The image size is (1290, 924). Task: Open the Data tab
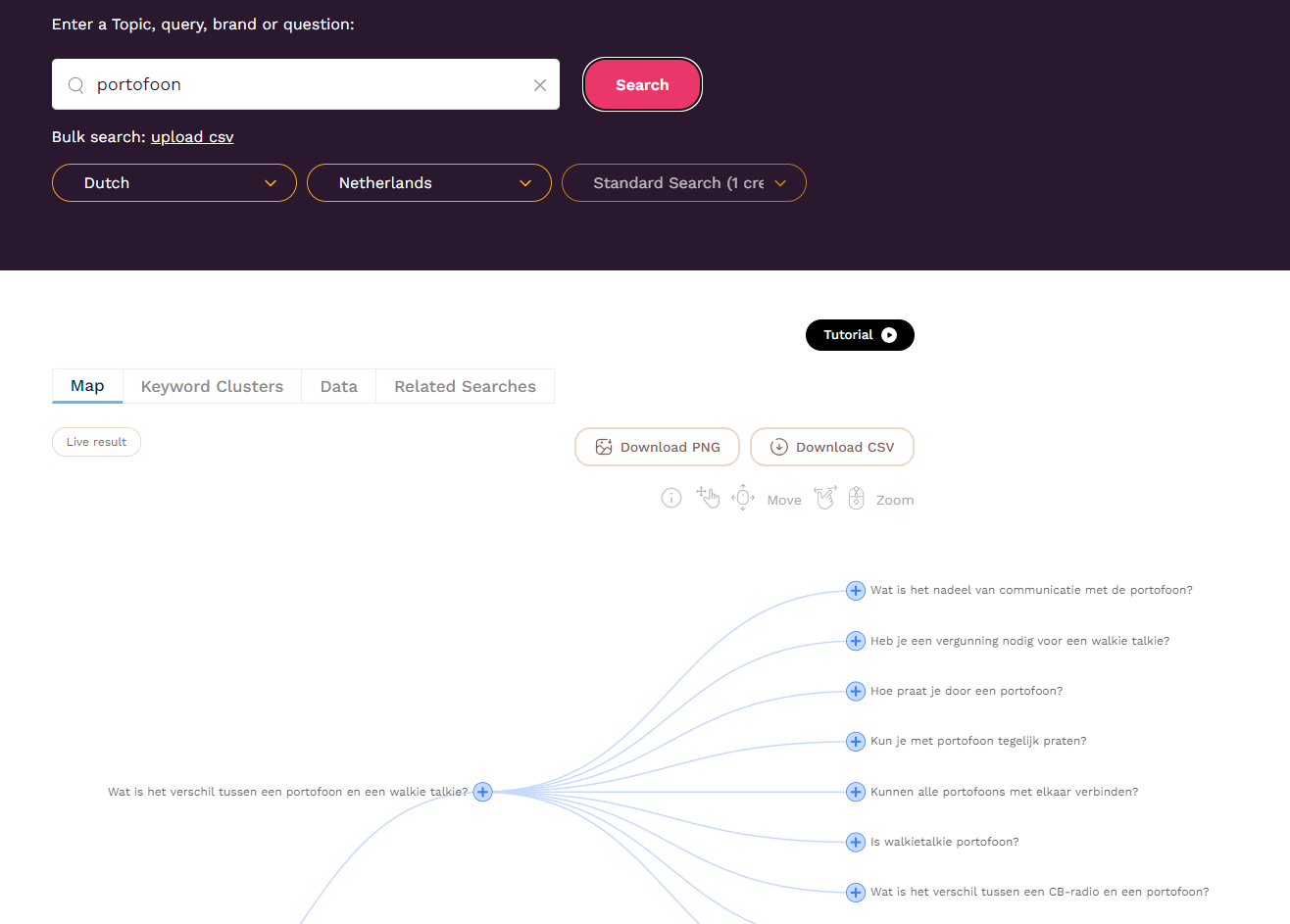point(338,386)
